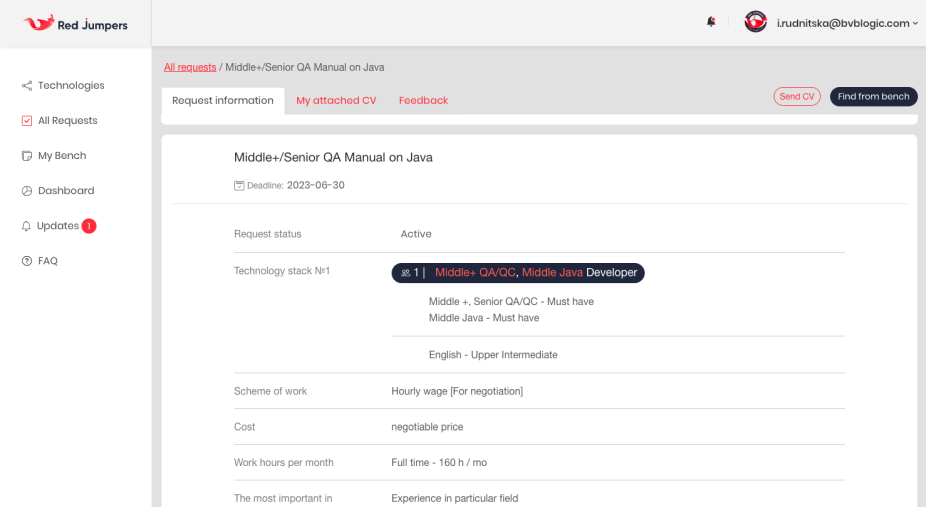The image size is (926, 507).
Task: Click the Middle Java Developer tag
Action: point(579,273)
